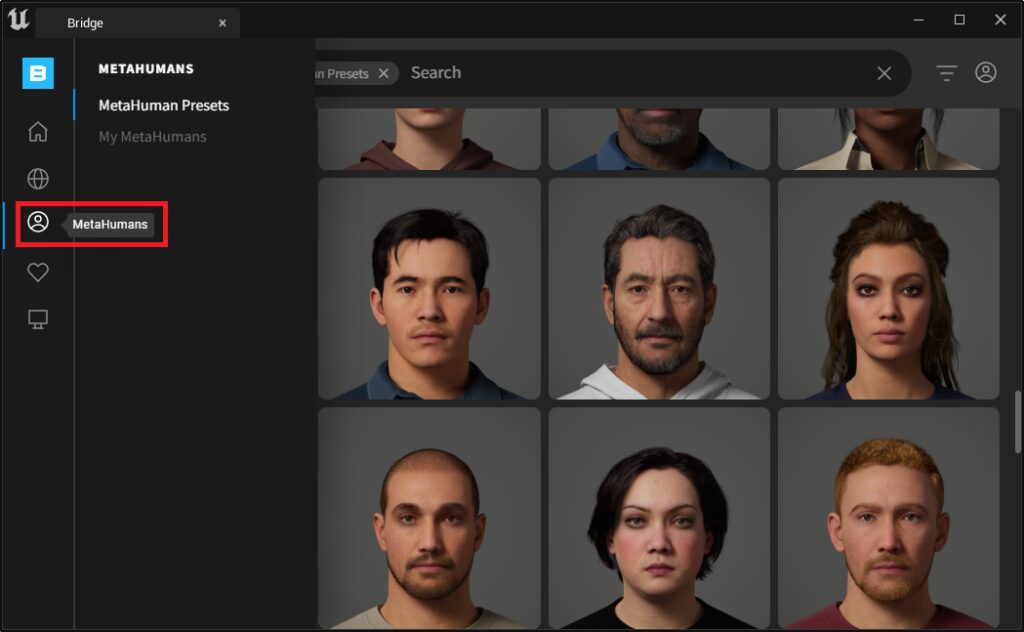Open the Local monitor icon in sidebar
1024x632 pixels.
[38, 319]
